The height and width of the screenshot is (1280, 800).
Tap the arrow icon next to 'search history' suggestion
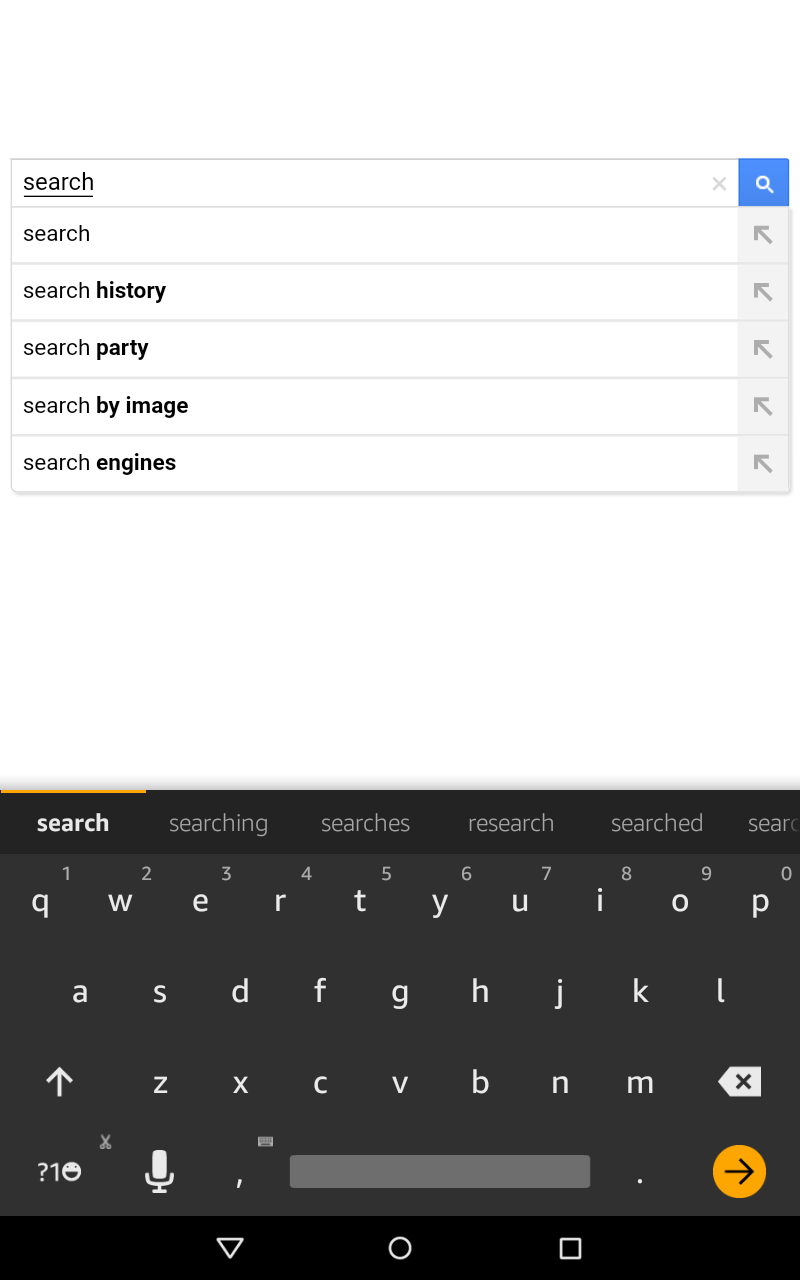(762, 291)
